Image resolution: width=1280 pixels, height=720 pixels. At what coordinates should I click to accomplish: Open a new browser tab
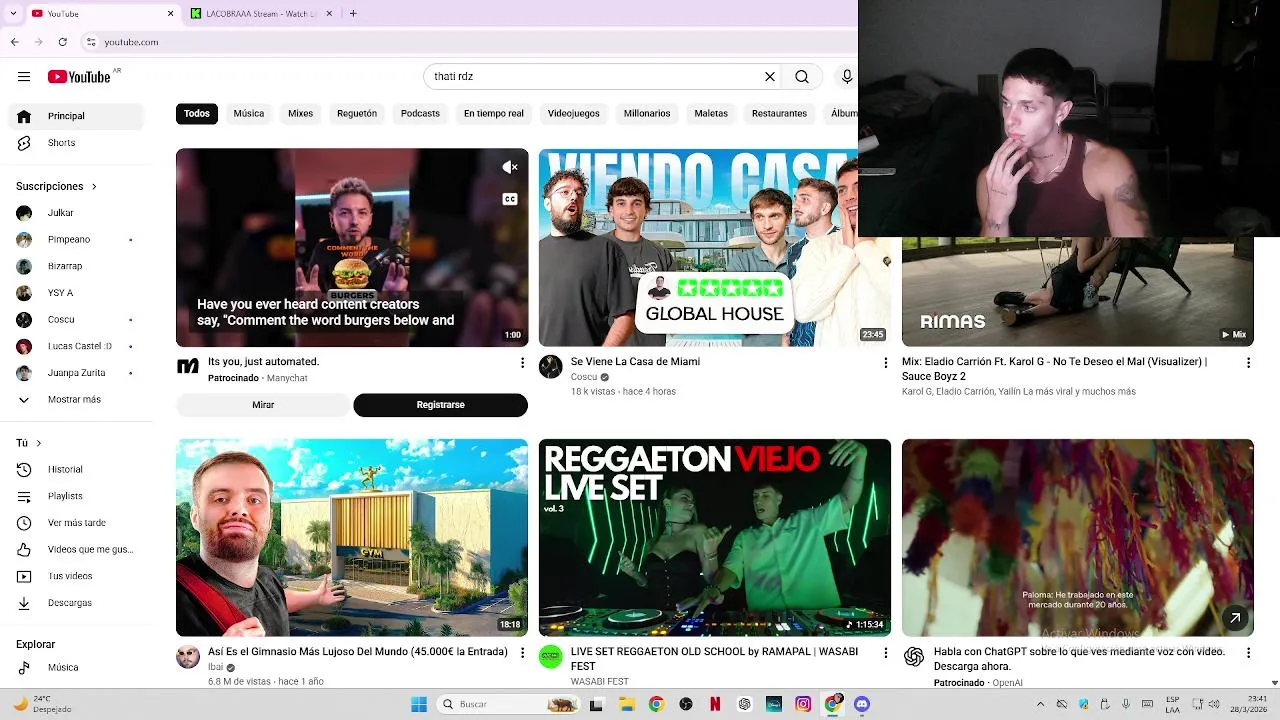353,14
